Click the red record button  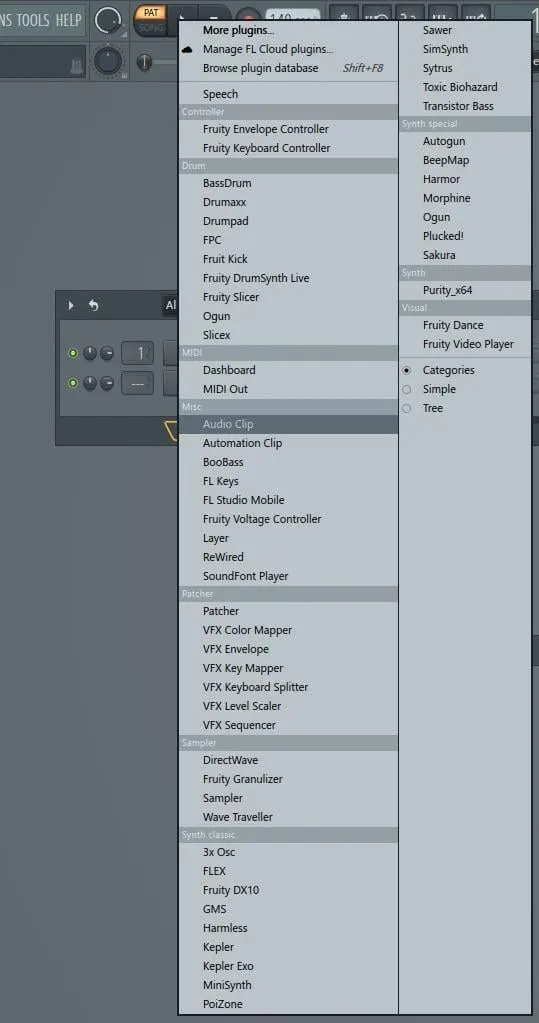click(249, 16)
